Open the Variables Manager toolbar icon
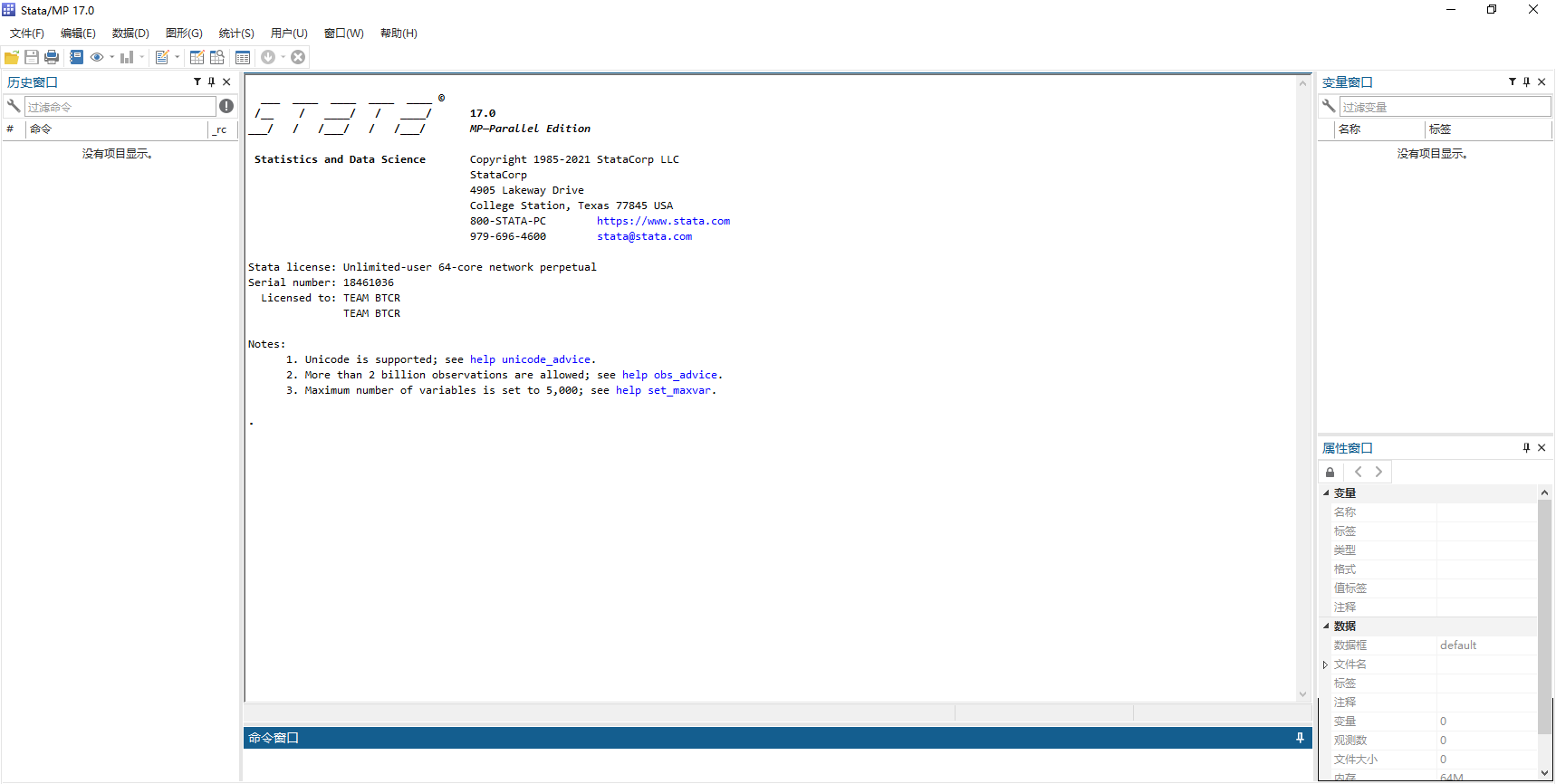The height and width of the screenshot is (784, 1556). pyautogui.click(x=243, y=57)
